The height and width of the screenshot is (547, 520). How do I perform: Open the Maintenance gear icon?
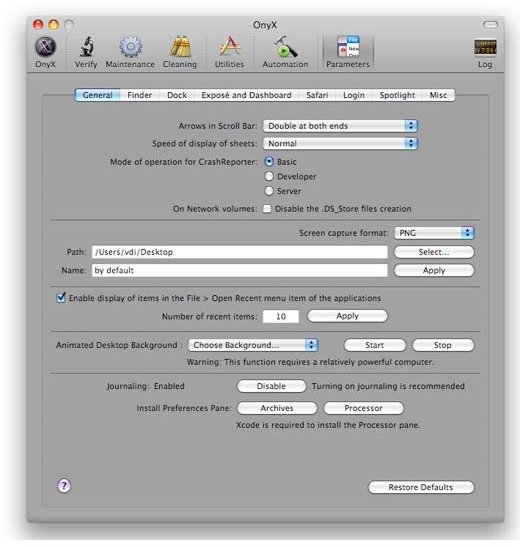click(131, 47)
